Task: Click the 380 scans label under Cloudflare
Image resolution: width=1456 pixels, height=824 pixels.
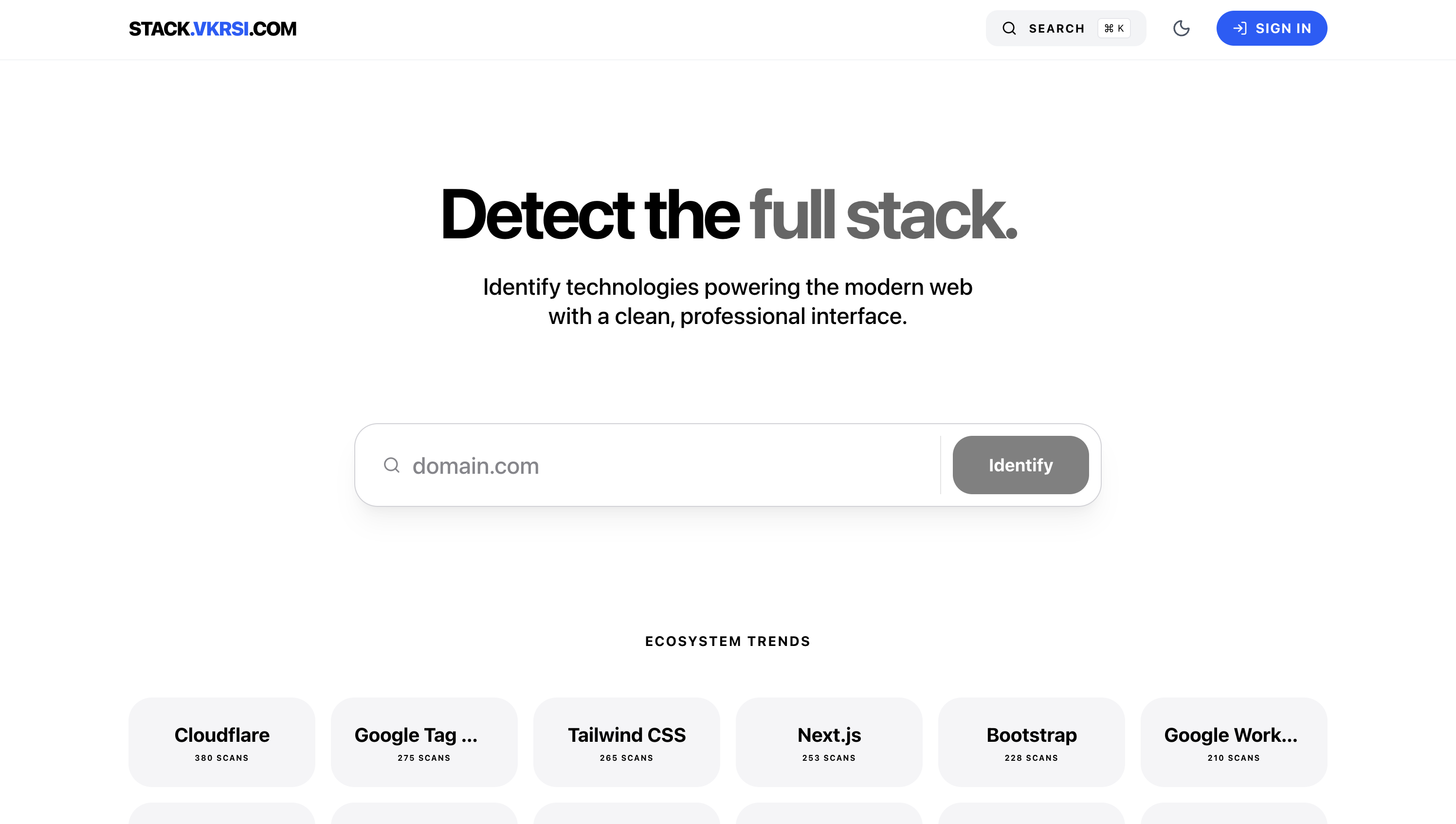Action: [x=221, y=758]
